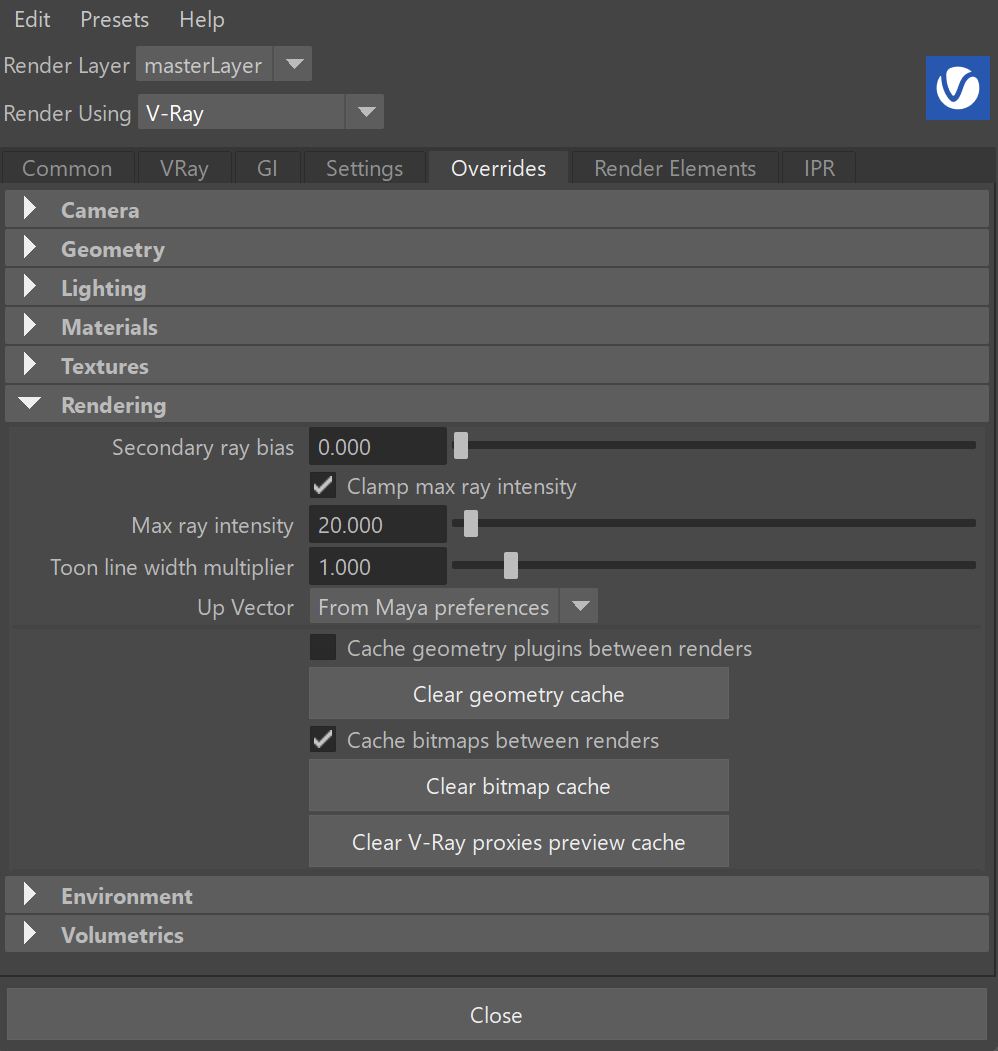Switch to the Render Elements tab
The height and width of the screenshot is (1051, 998).
click(675, 168)
